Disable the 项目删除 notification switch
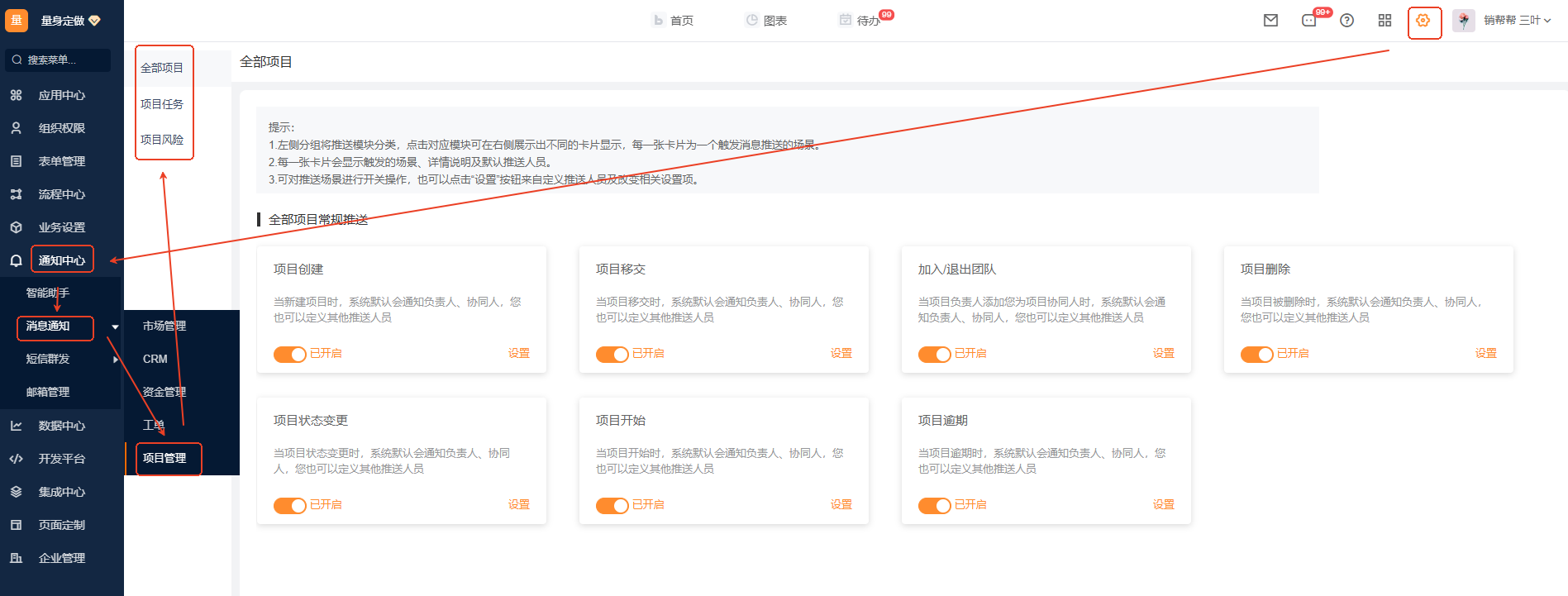Viewport: 1568px width, 596px height. click(1256, 354)
